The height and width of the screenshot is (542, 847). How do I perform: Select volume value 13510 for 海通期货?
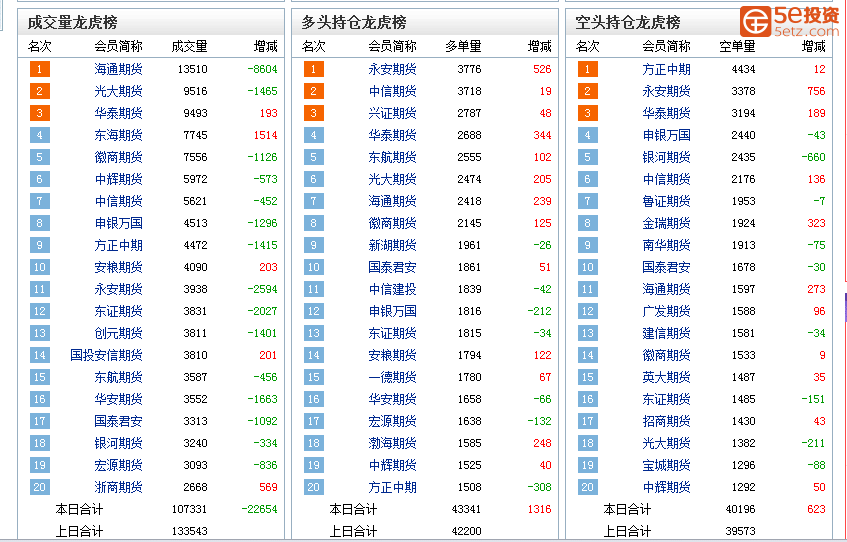(x=192, y=69)
